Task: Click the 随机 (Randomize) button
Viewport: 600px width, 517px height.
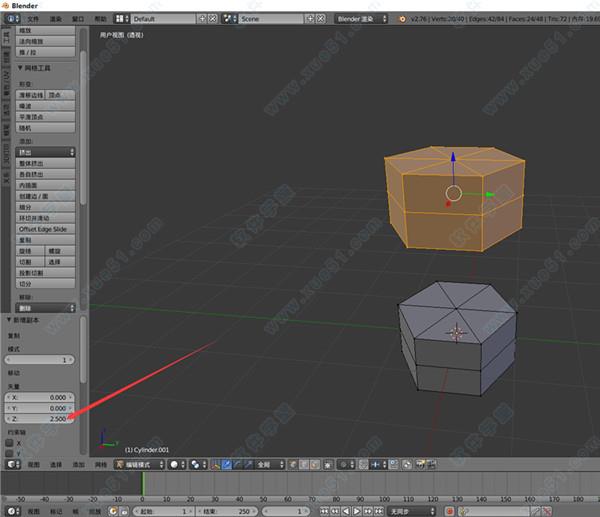Action: tap(45, 128)
